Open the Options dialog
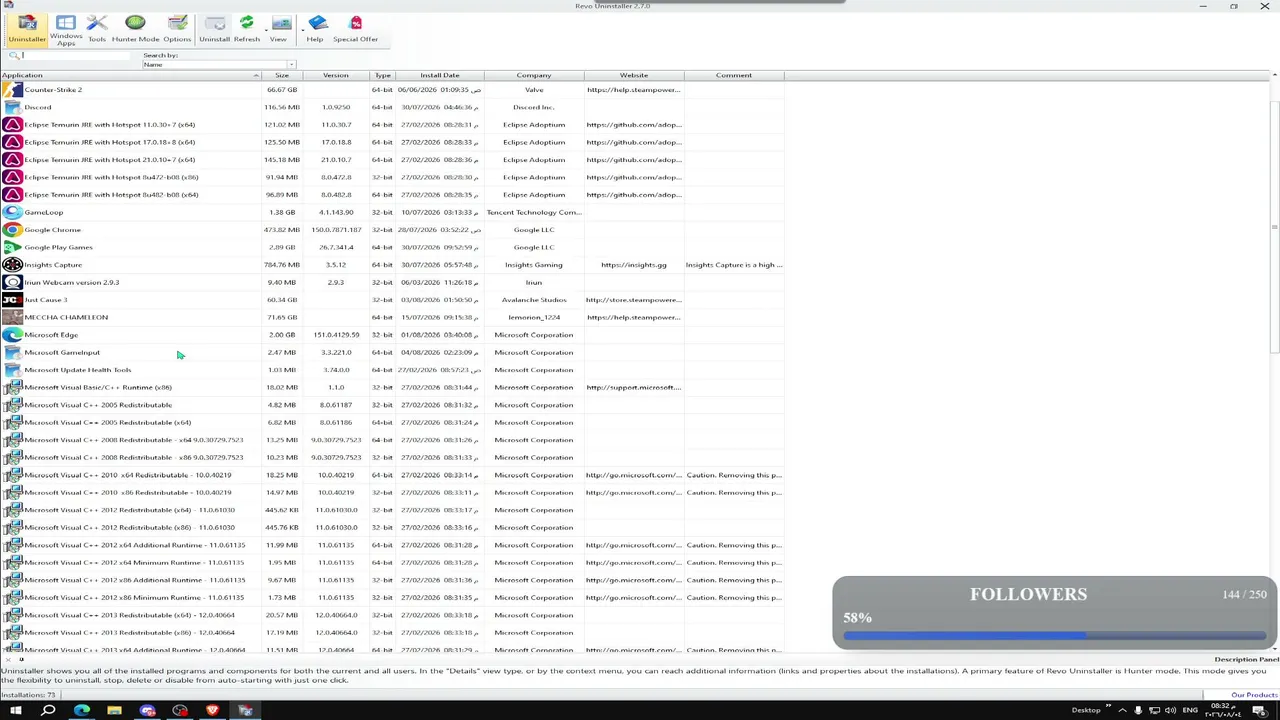This screenshot has width=1280, height=720. 177,28
